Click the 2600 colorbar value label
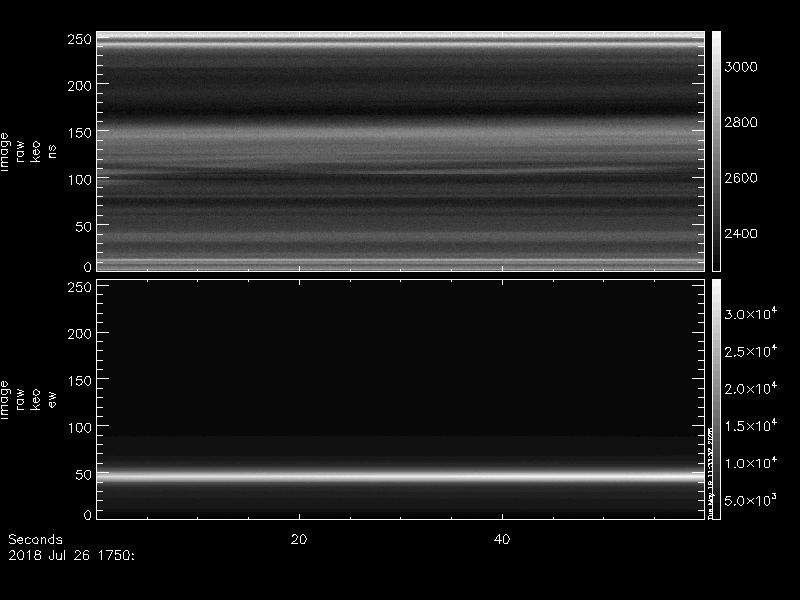 coord(741,178)
